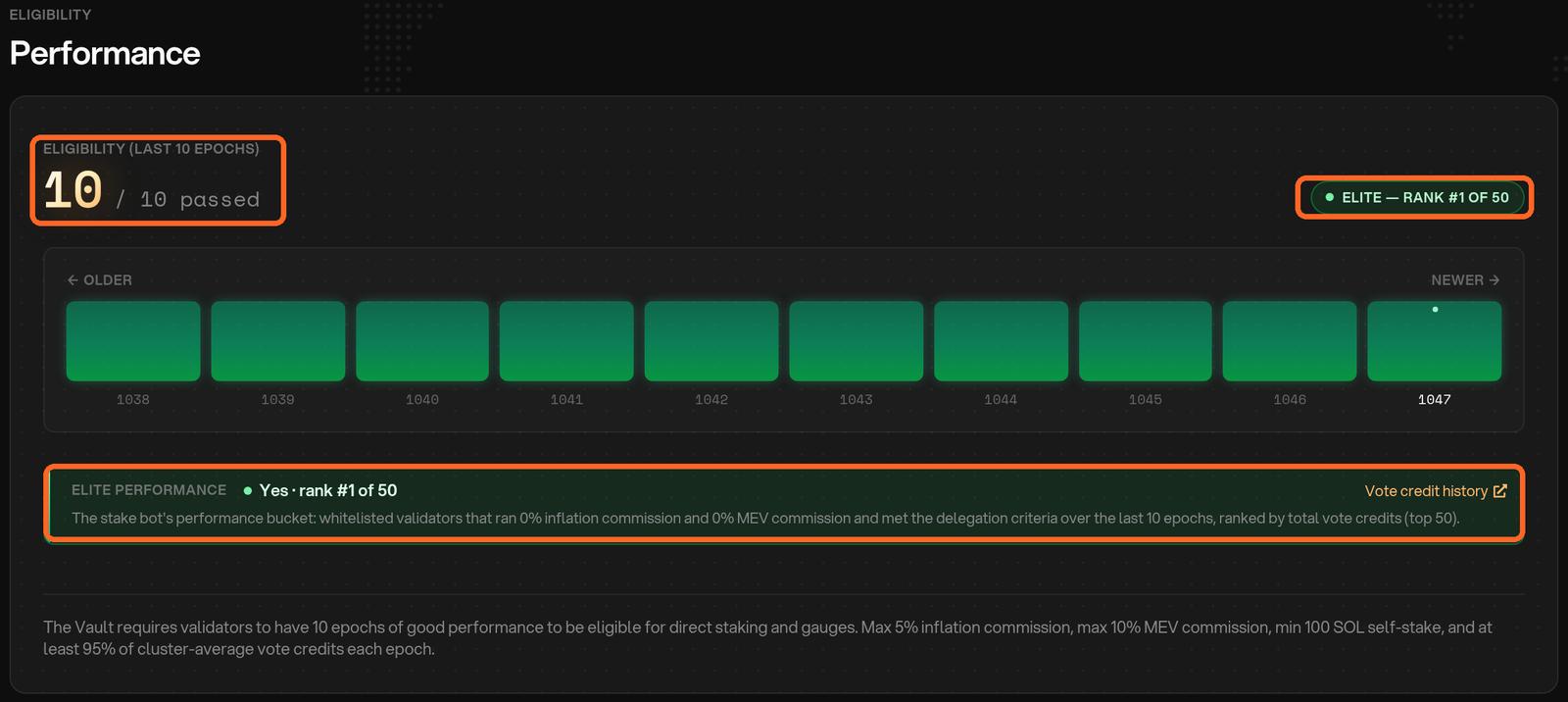1568x702 pixels.
Task: Click the epoch label 1038
Action: 133,400
